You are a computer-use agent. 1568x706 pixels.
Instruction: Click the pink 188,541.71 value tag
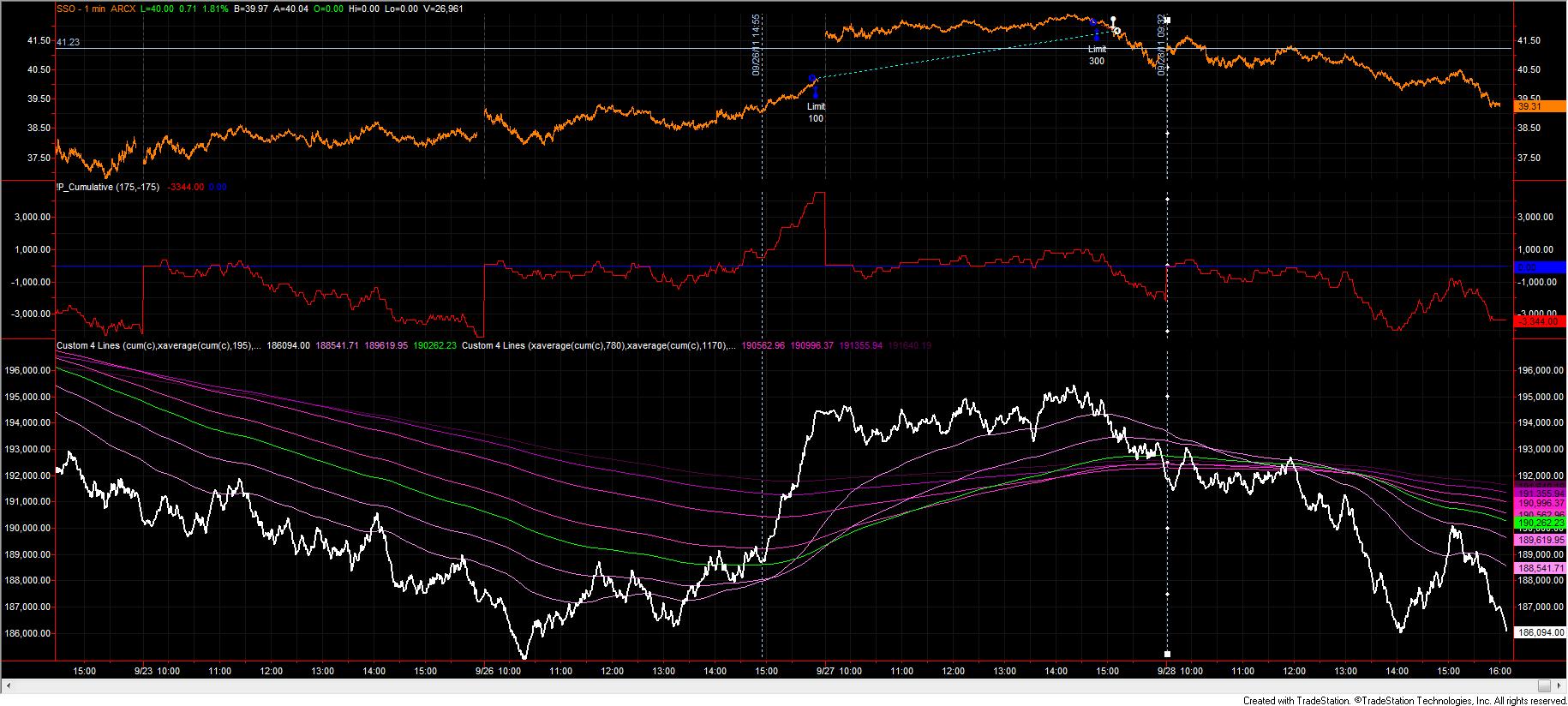pyautogui.click(x=1541, y=568)
